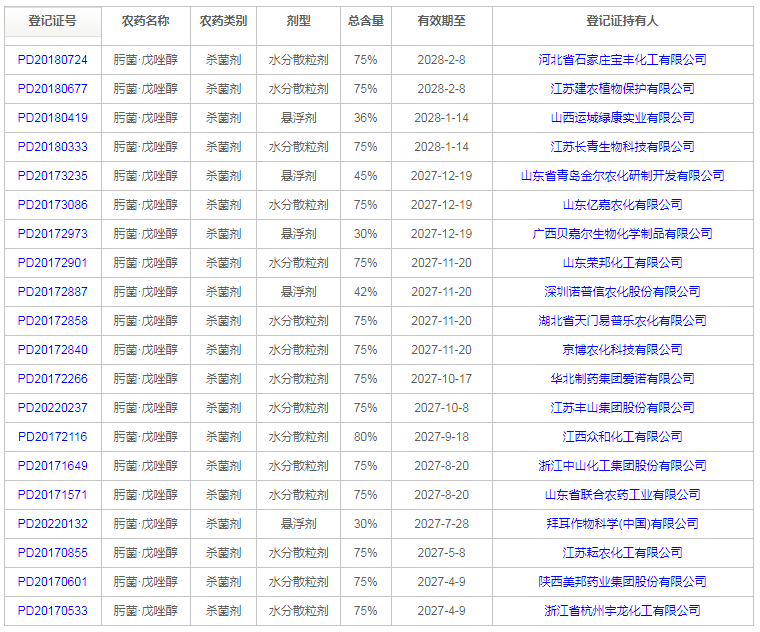The width and height of the screenshot is (760, 632).
Task: Open holder 浙江中山化工集团股份有限公司
Action: point(622,466)
